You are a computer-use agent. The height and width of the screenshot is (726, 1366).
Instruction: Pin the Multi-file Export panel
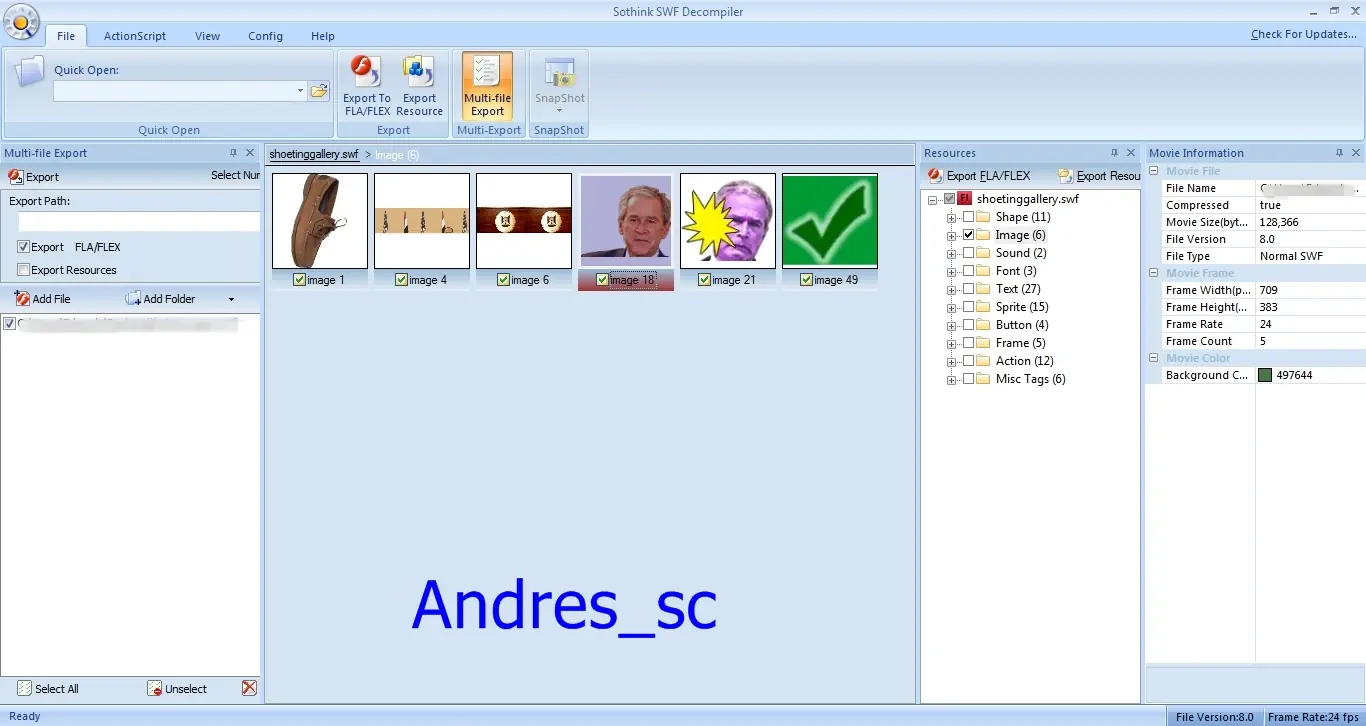(x=234, y=153)
